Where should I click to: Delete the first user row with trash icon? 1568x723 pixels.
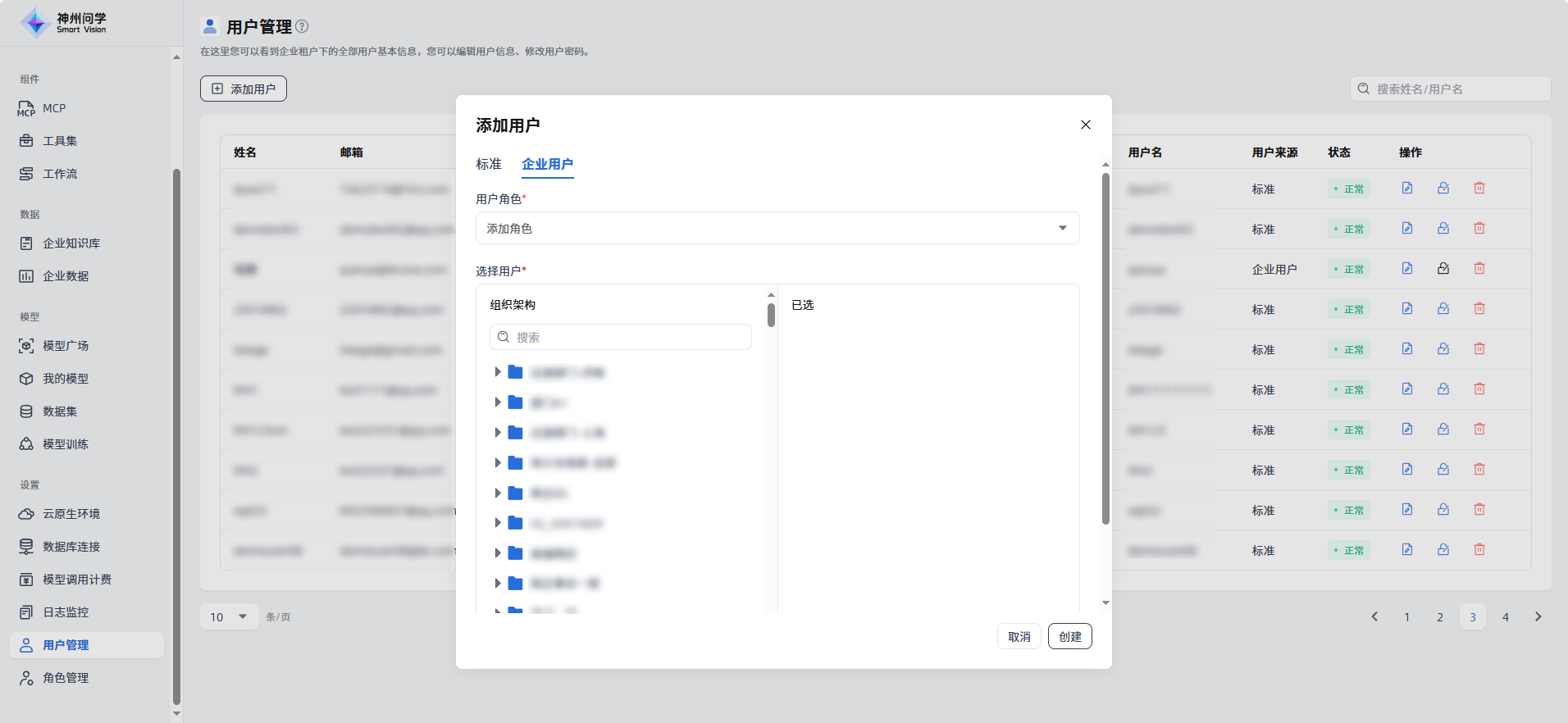[x=1479, y=189]
